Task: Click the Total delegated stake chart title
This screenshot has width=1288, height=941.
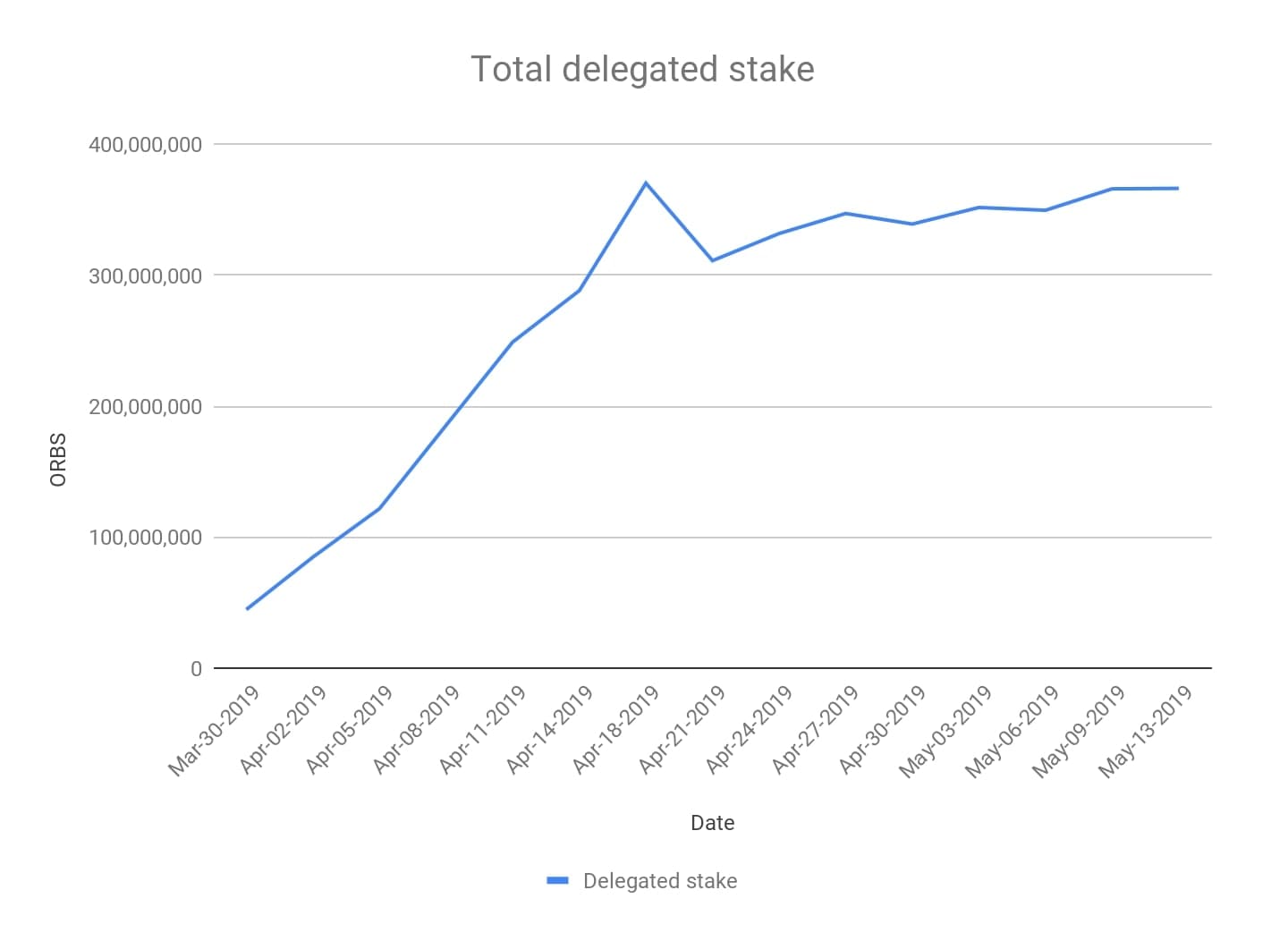Action: click(642, 69)
